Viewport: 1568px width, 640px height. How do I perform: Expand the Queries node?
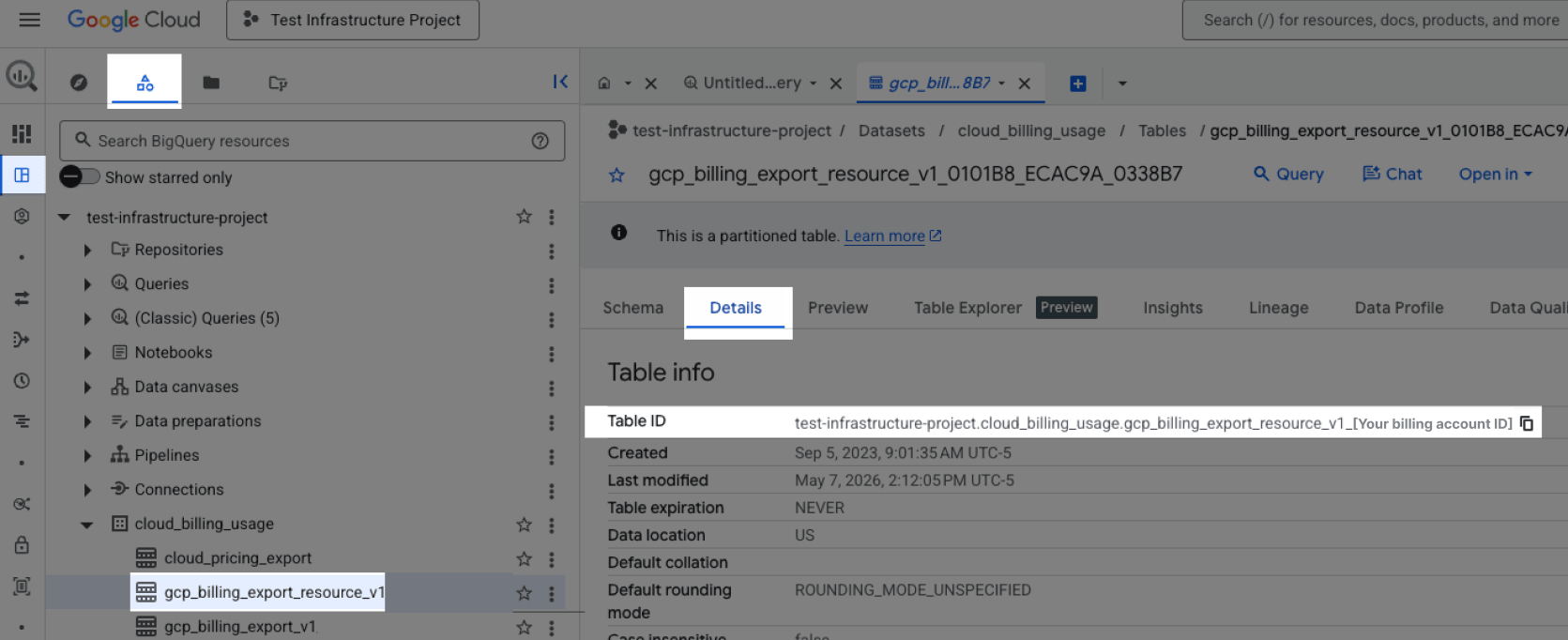pyautogui.click(x=87, y=283)
